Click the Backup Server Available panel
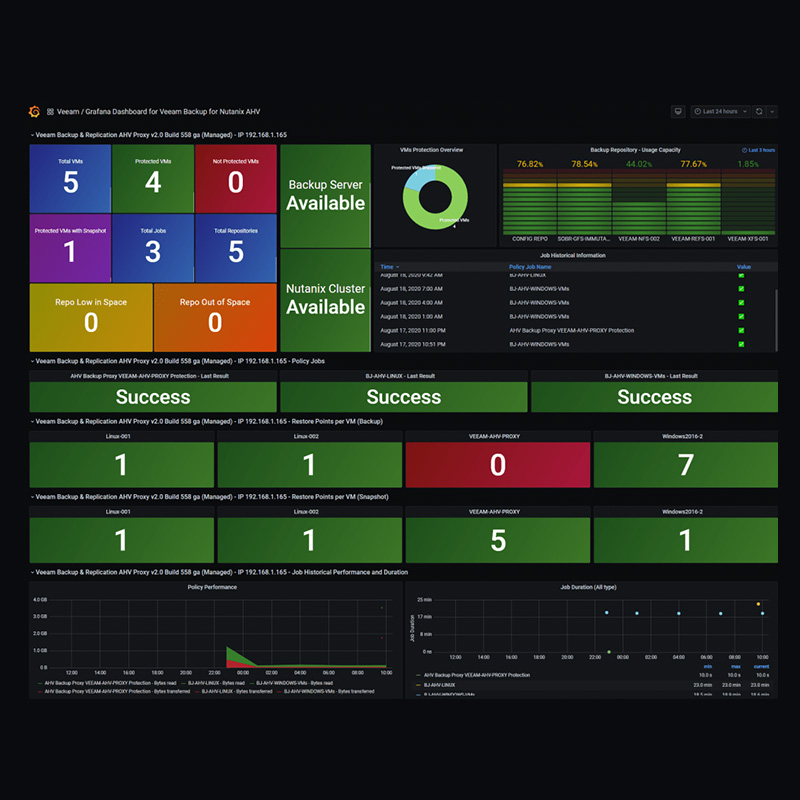 (326, 195)
